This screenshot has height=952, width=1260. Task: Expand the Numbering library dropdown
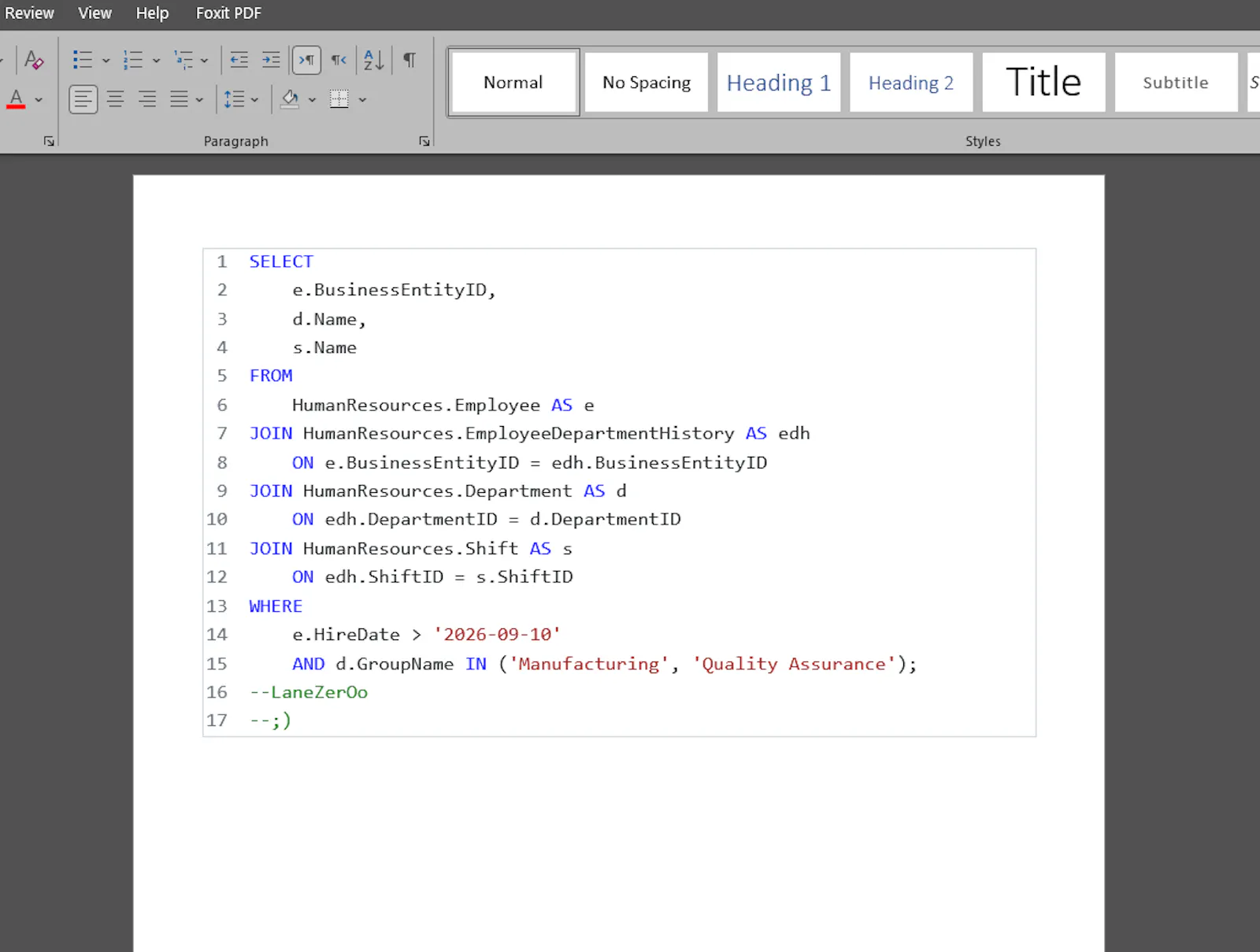(x=157, y=61)
